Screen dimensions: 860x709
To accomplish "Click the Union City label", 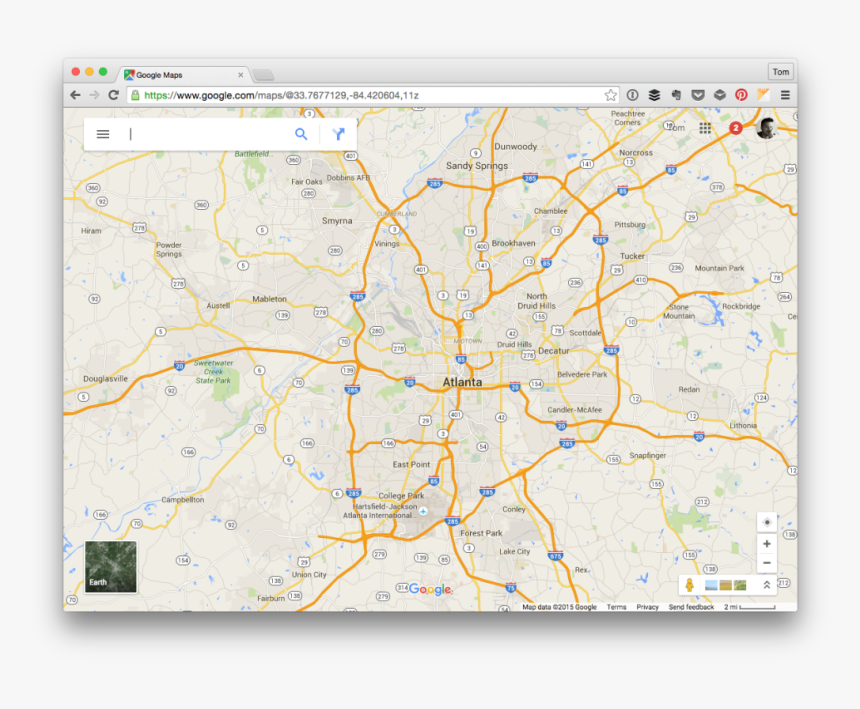I will 309,575.
